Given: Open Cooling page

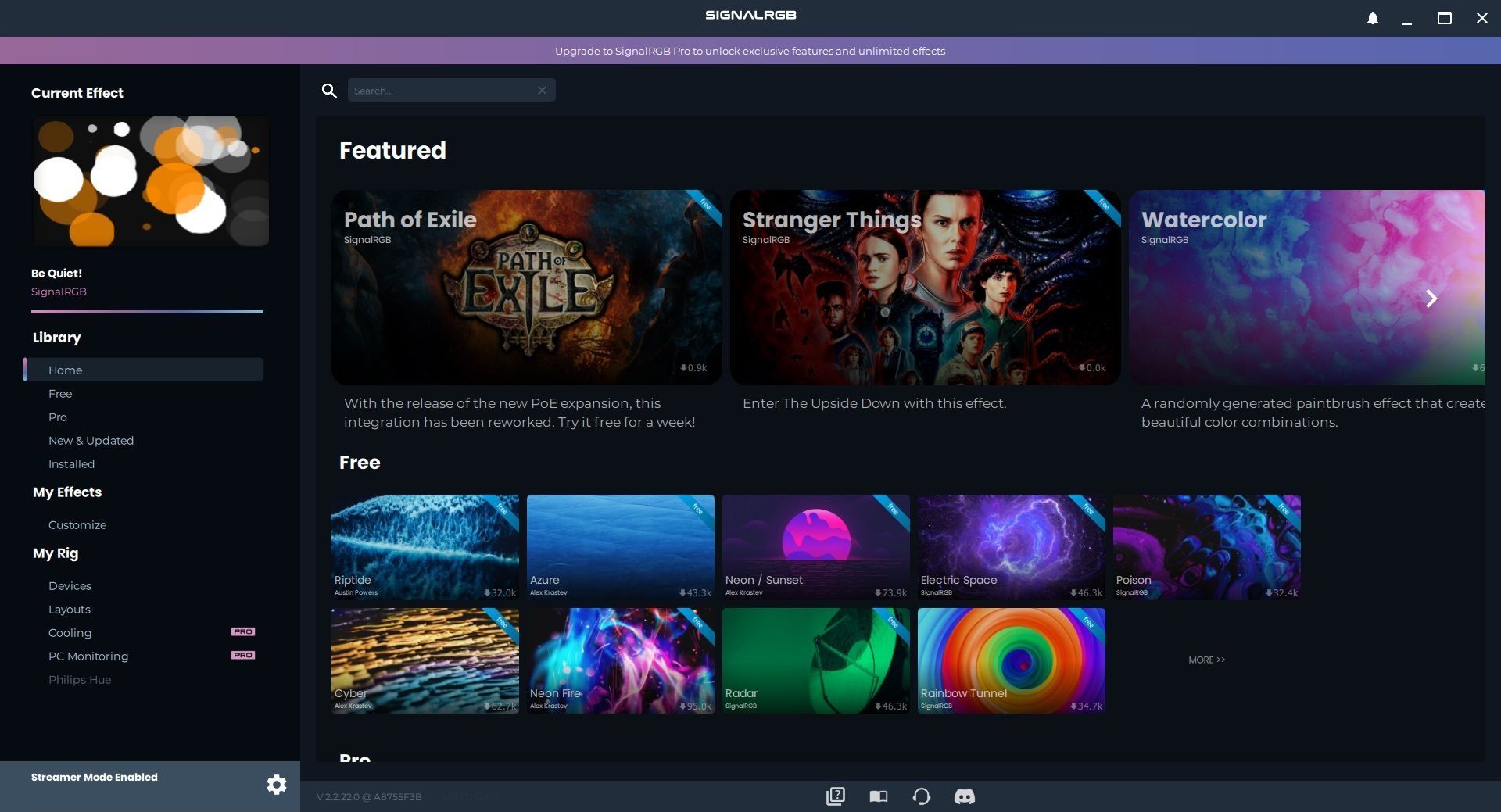Looking at the screenshot, I should (70, 633).
